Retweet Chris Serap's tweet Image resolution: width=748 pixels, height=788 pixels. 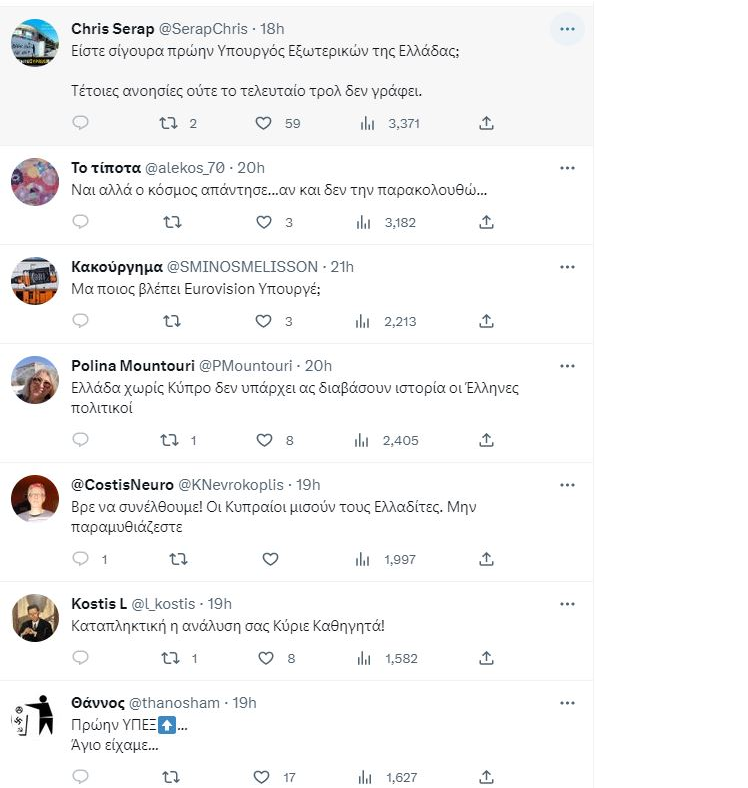(171, 123)
